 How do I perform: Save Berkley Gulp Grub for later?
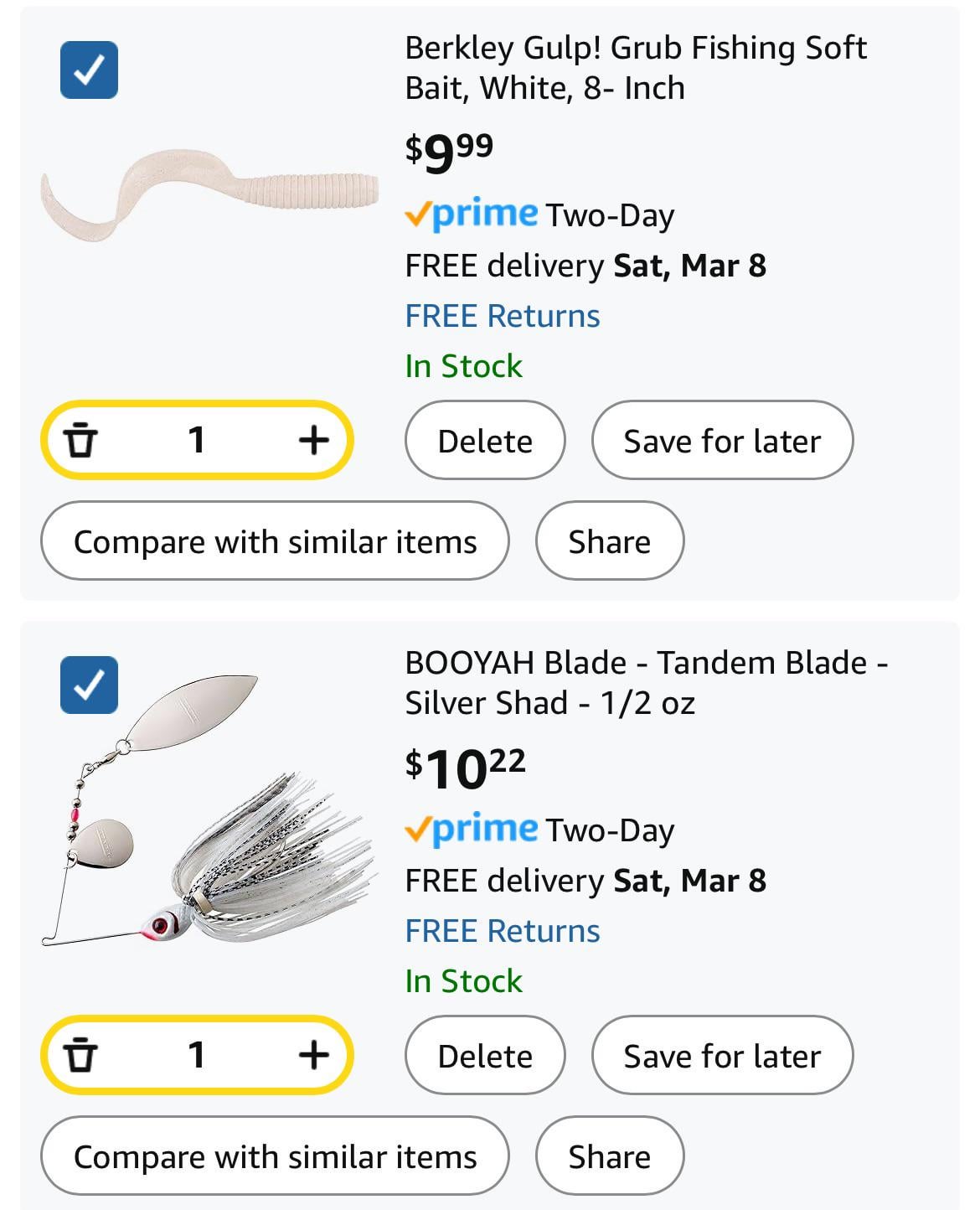(722, 441)
